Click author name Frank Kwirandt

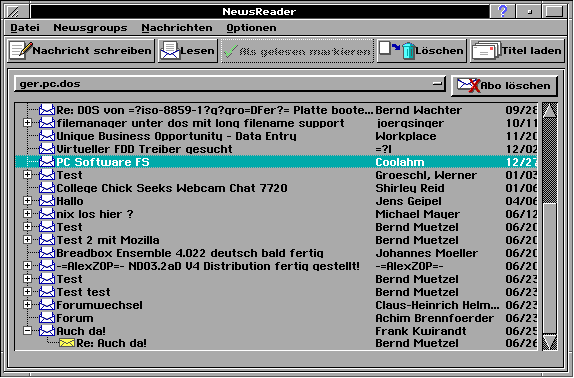(x=421, y=331)
